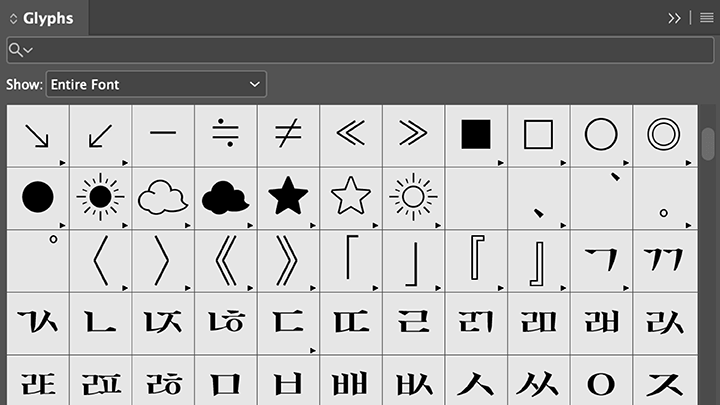This screenshot has width=720, height=405.
Task: Click inside the glyph search field
Action: click(360, 50)
